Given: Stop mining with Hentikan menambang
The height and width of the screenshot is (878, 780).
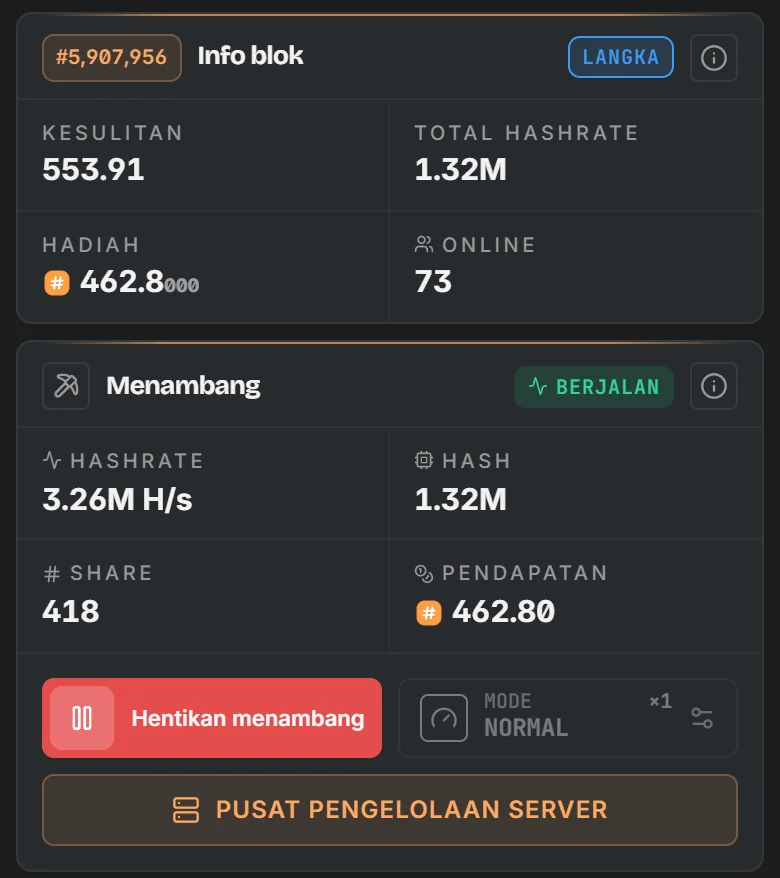Looking at the screenshot, I should pos(212,718).
